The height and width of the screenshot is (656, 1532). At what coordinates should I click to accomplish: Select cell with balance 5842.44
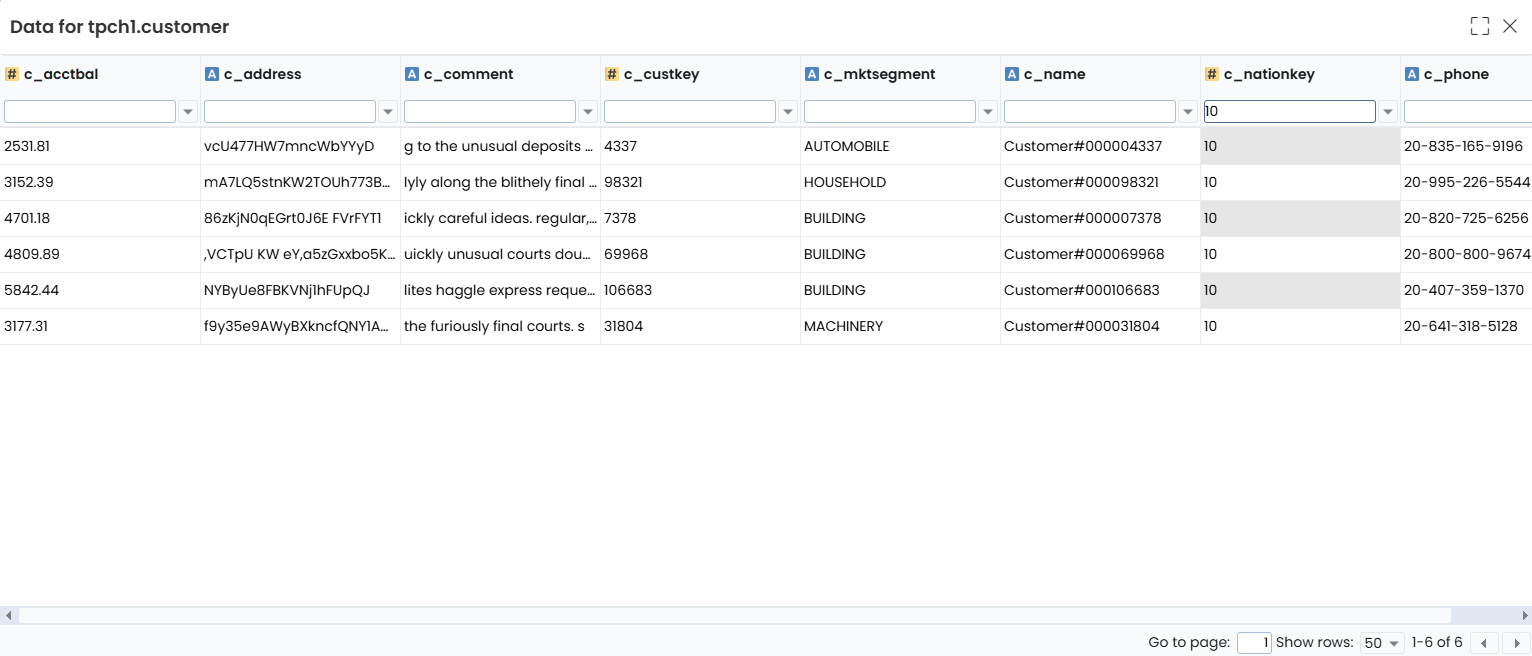[100, 290]
